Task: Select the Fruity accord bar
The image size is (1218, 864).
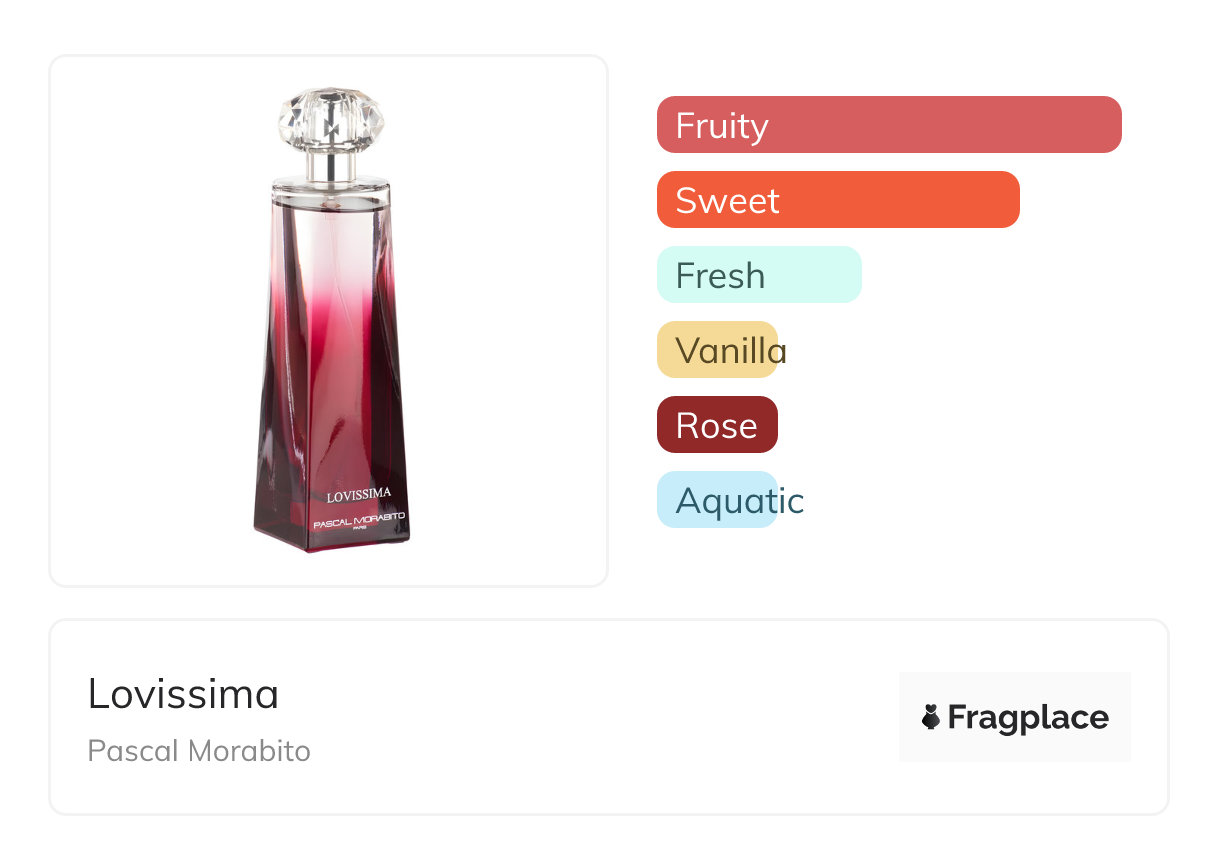Action: tap(889, 125)
